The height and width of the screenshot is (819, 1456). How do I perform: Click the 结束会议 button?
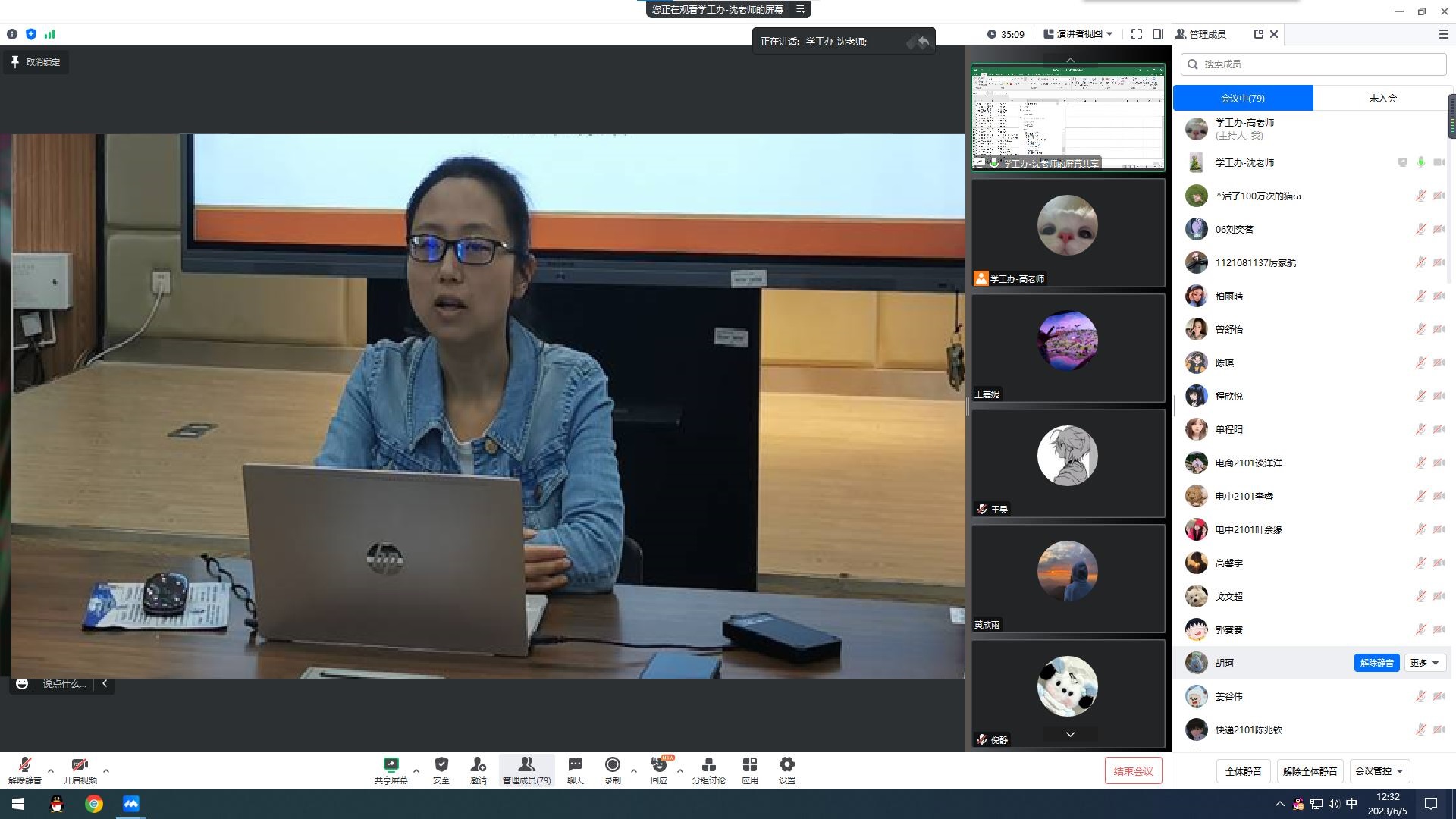1133,771
